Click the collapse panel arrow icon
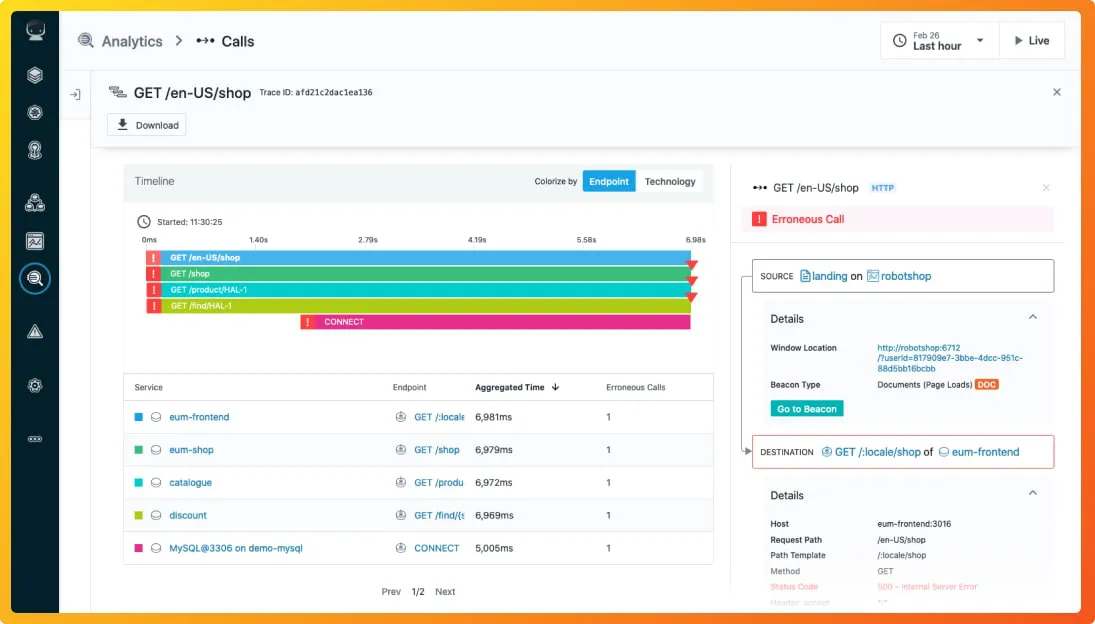1095x624 pixels. point(75,94)
